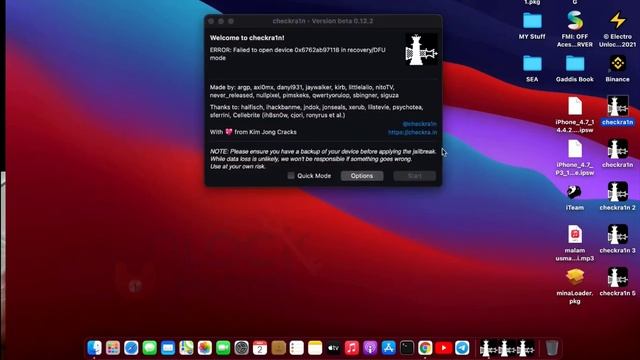The image size is (640, 360).
Task: Open the FMI: OFF app icon
Action: [x=575, y=29]
